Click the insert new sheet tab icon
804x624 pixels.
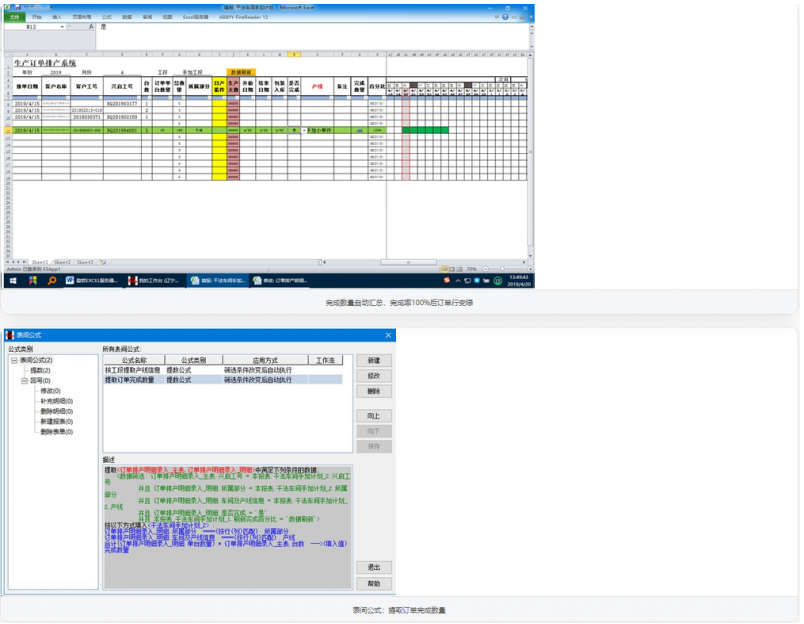(103, 262)
